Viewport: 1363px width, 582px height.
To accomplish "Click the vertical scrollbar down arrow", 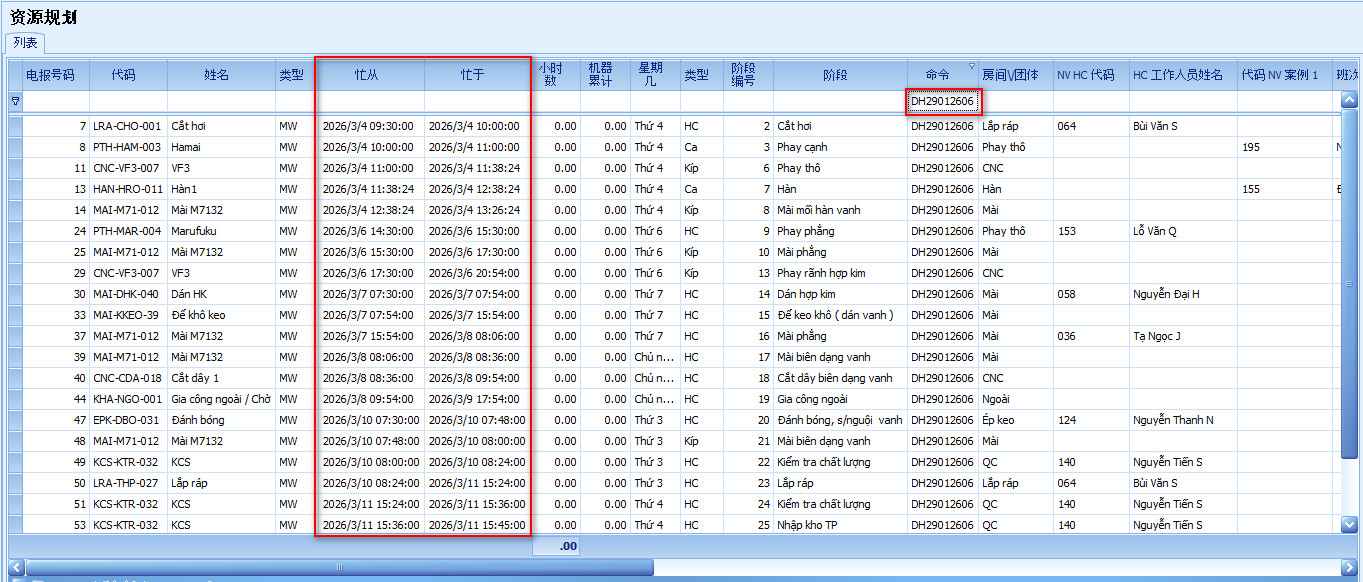I will [1349, 524].
